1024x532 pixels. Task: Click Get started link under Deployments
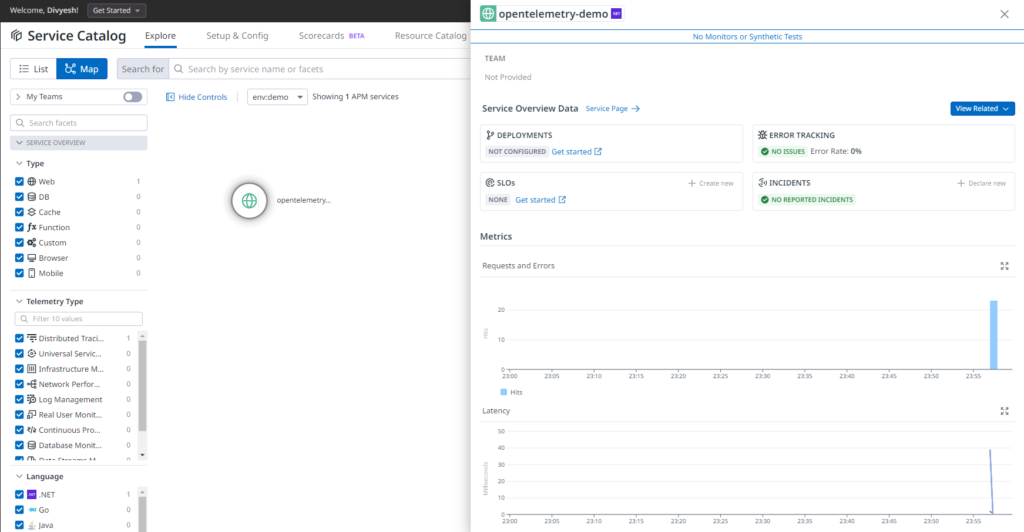577,151
